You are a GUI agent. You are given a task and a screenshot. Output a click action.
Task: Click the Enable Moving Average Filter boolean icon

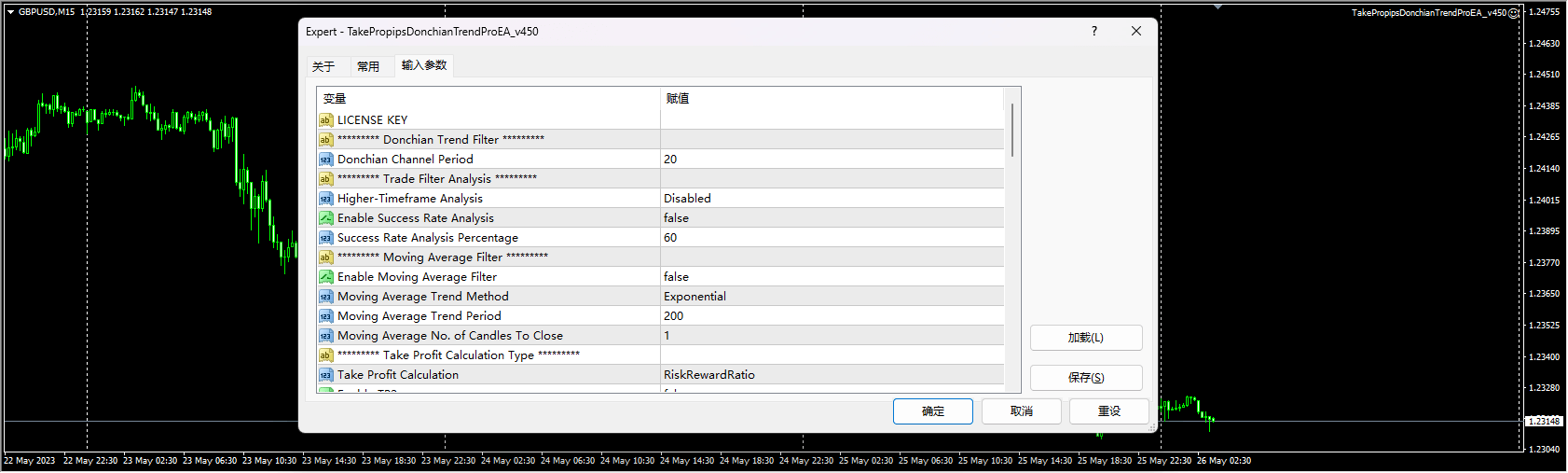[325, 276]
